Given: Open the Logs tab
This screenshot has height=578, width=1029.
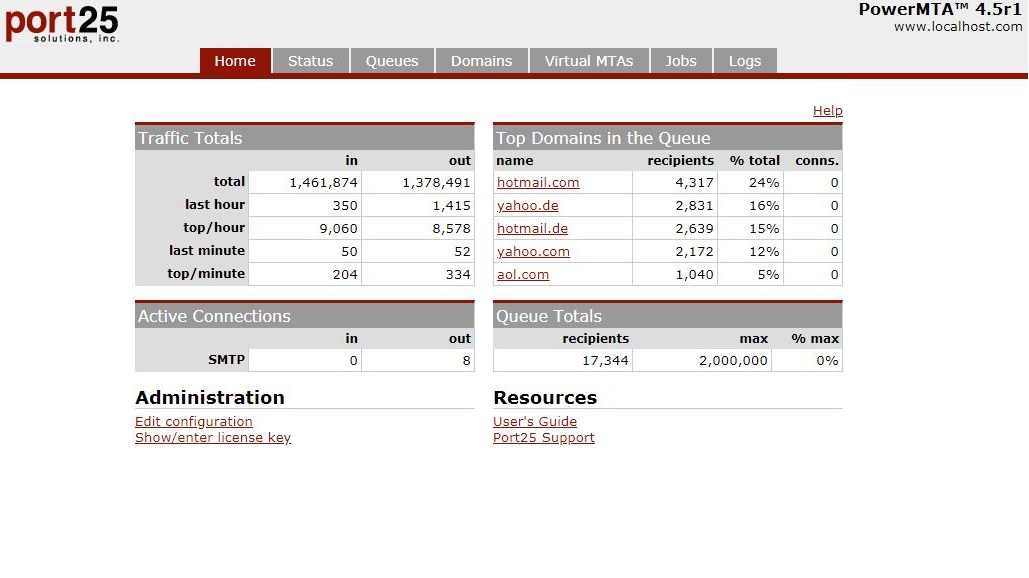Looking at the screenshot, I should 745,61.
